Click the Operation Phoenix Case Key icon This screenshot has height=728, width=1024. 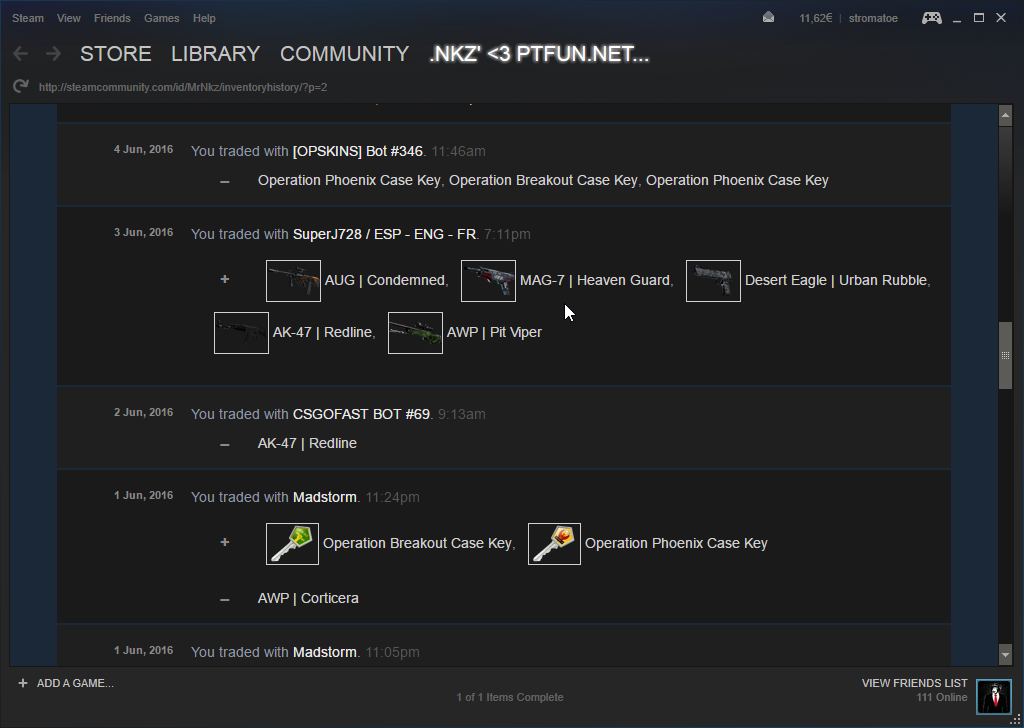point(554,544)
